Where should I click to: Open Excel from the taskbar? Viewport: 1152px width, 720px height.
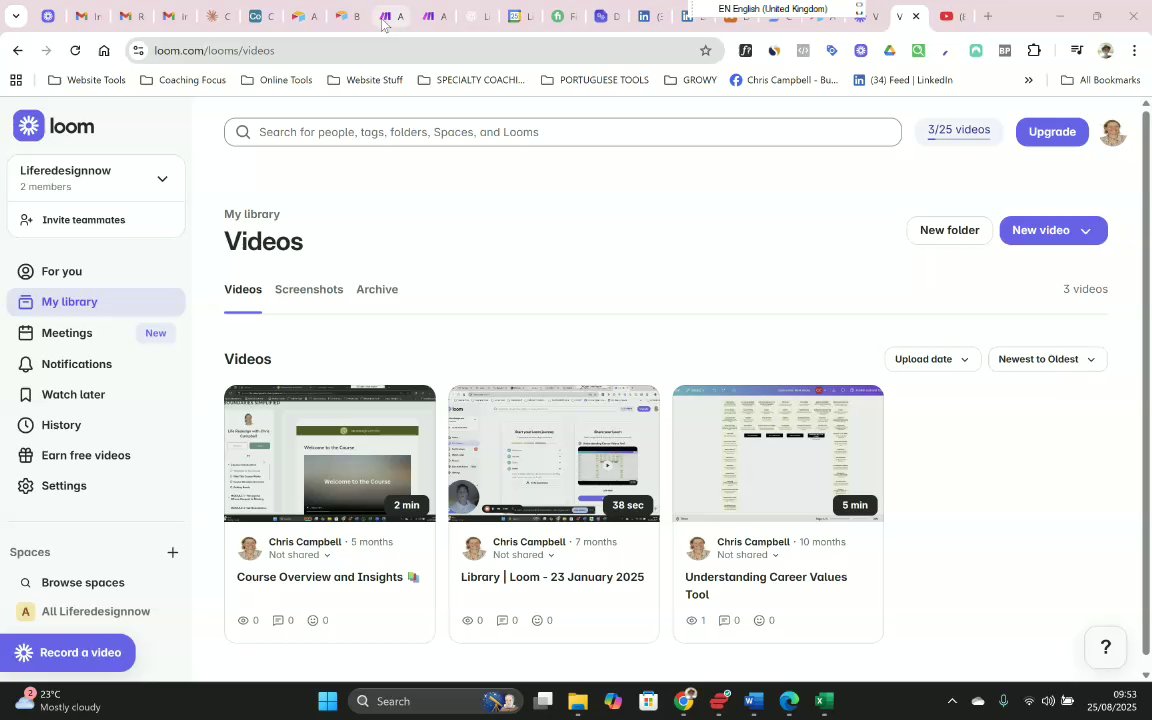click(824, 701)
